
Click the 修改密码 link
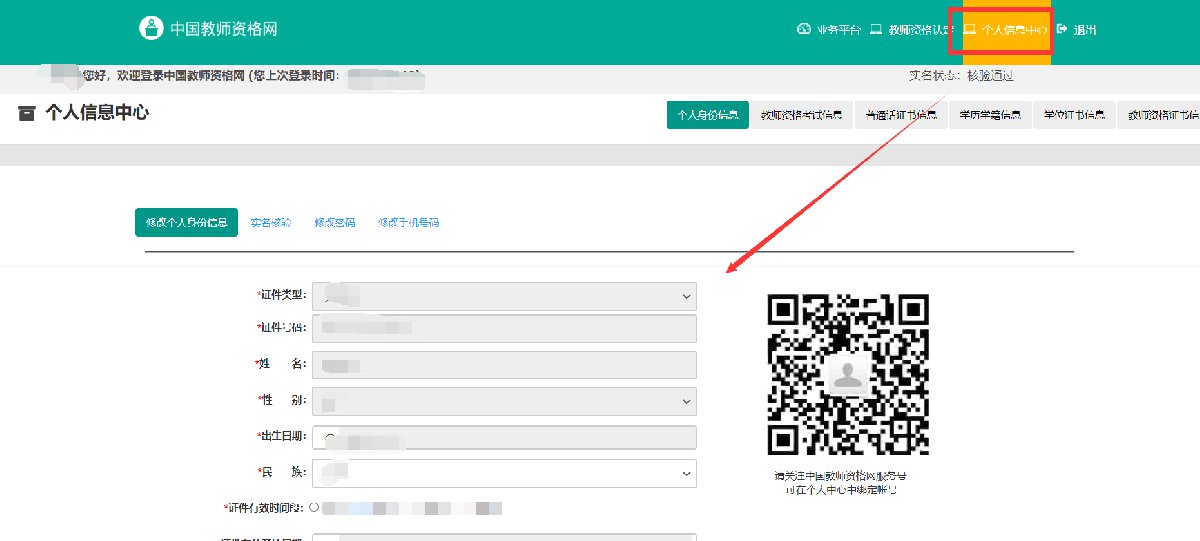(x=334, y=222)
